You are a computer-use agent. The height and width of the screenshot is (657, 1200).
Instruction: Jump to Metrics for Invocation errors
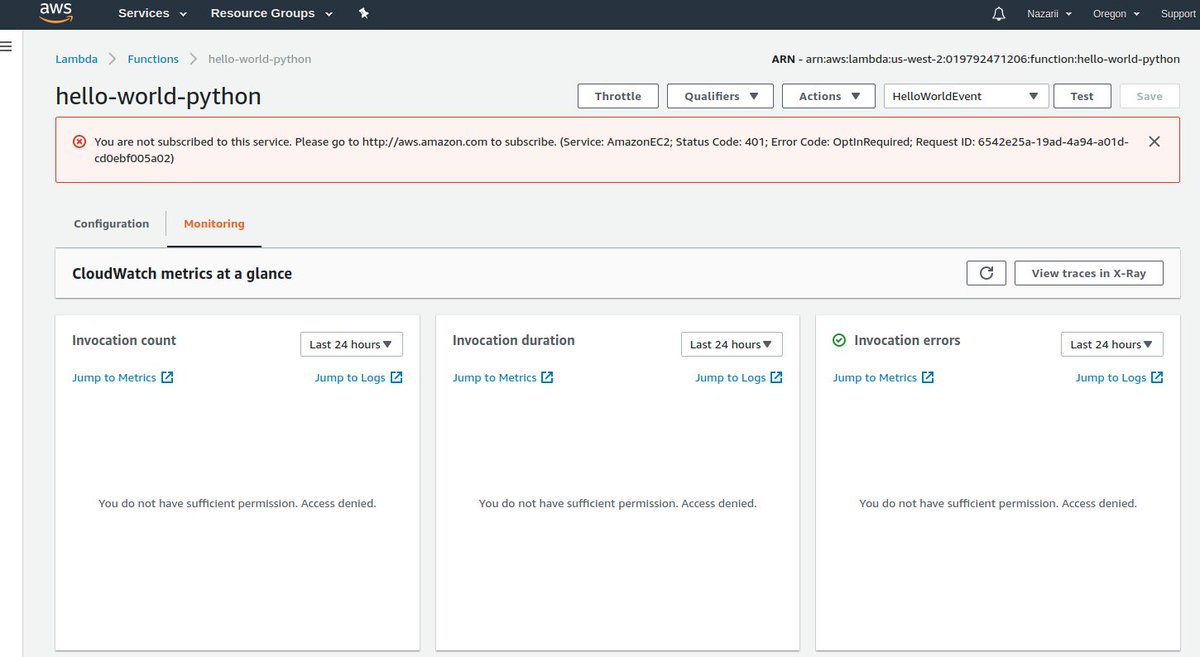(884, 378)
